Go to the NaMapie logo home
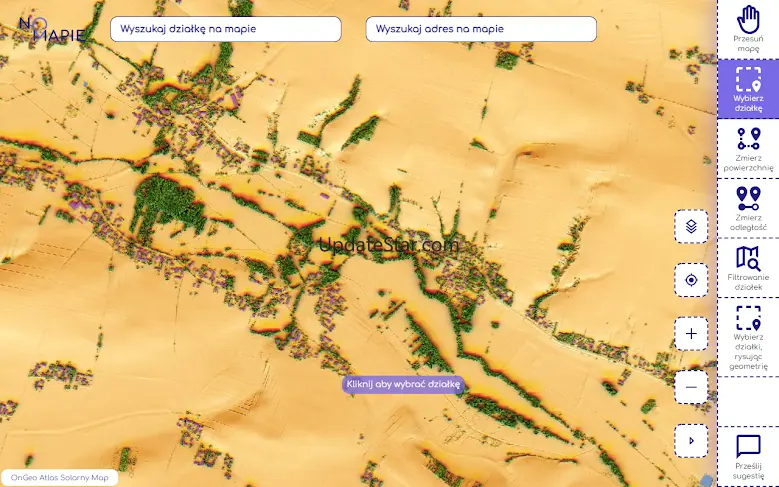The width and height of the screenshot is (779, 487). (x=52, y=29)
